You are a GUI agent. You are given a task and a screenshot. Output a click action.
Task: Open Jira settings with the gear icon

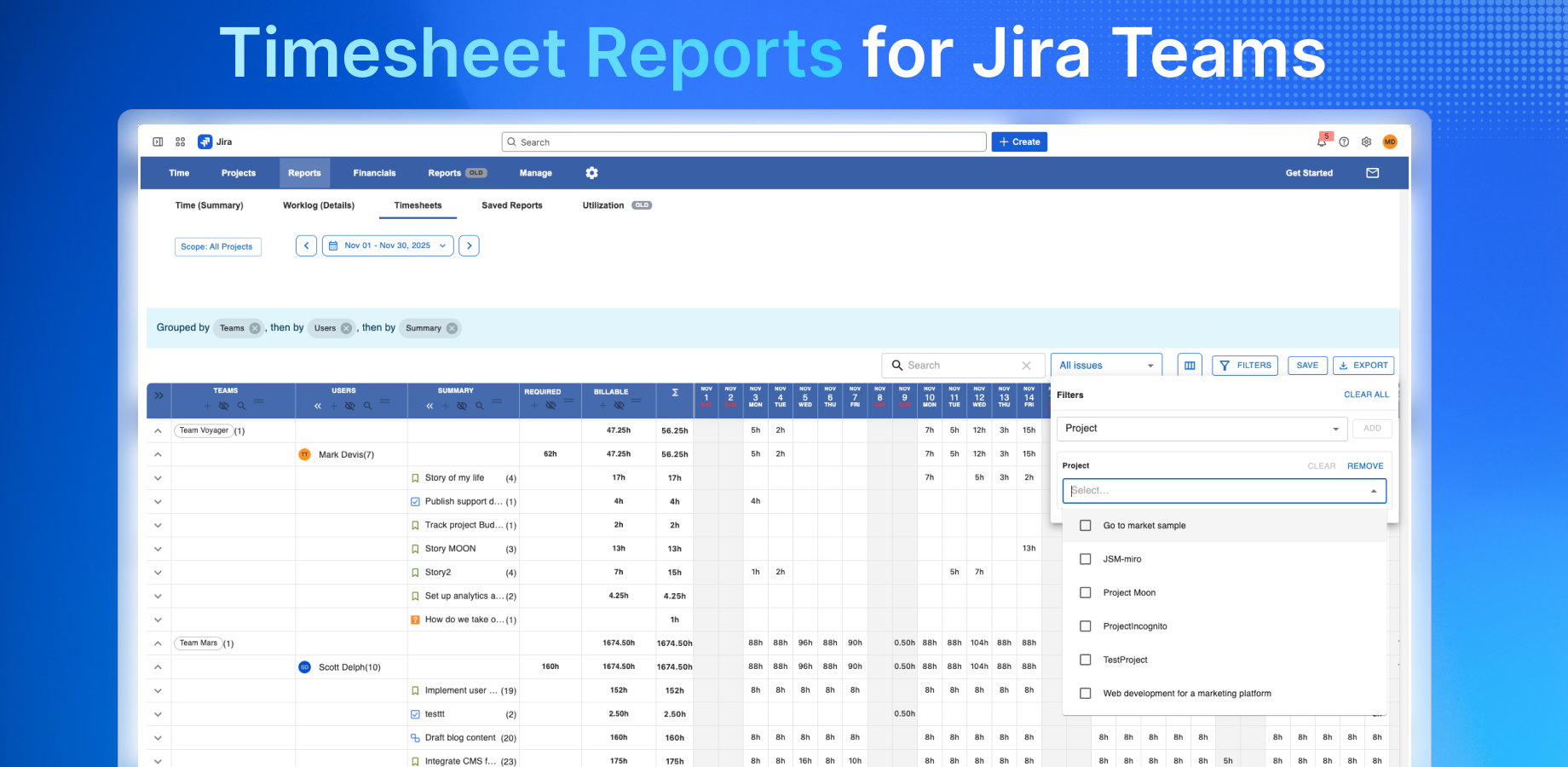[1366, 141]
